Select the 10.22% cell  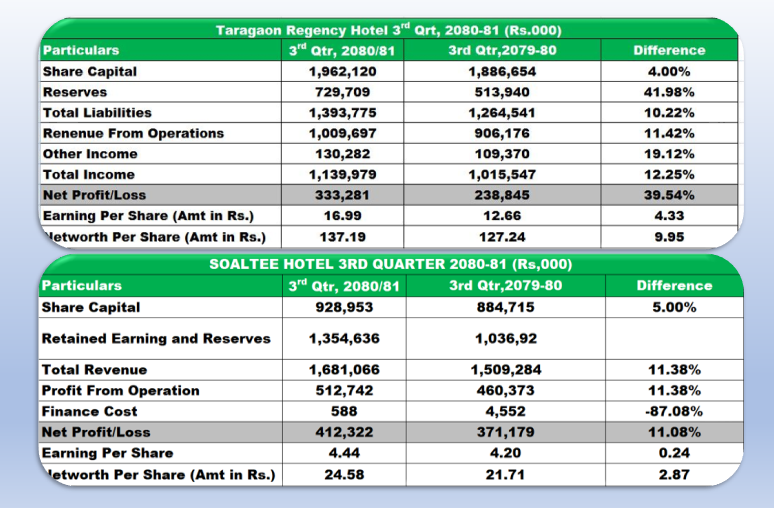point(669,113)
